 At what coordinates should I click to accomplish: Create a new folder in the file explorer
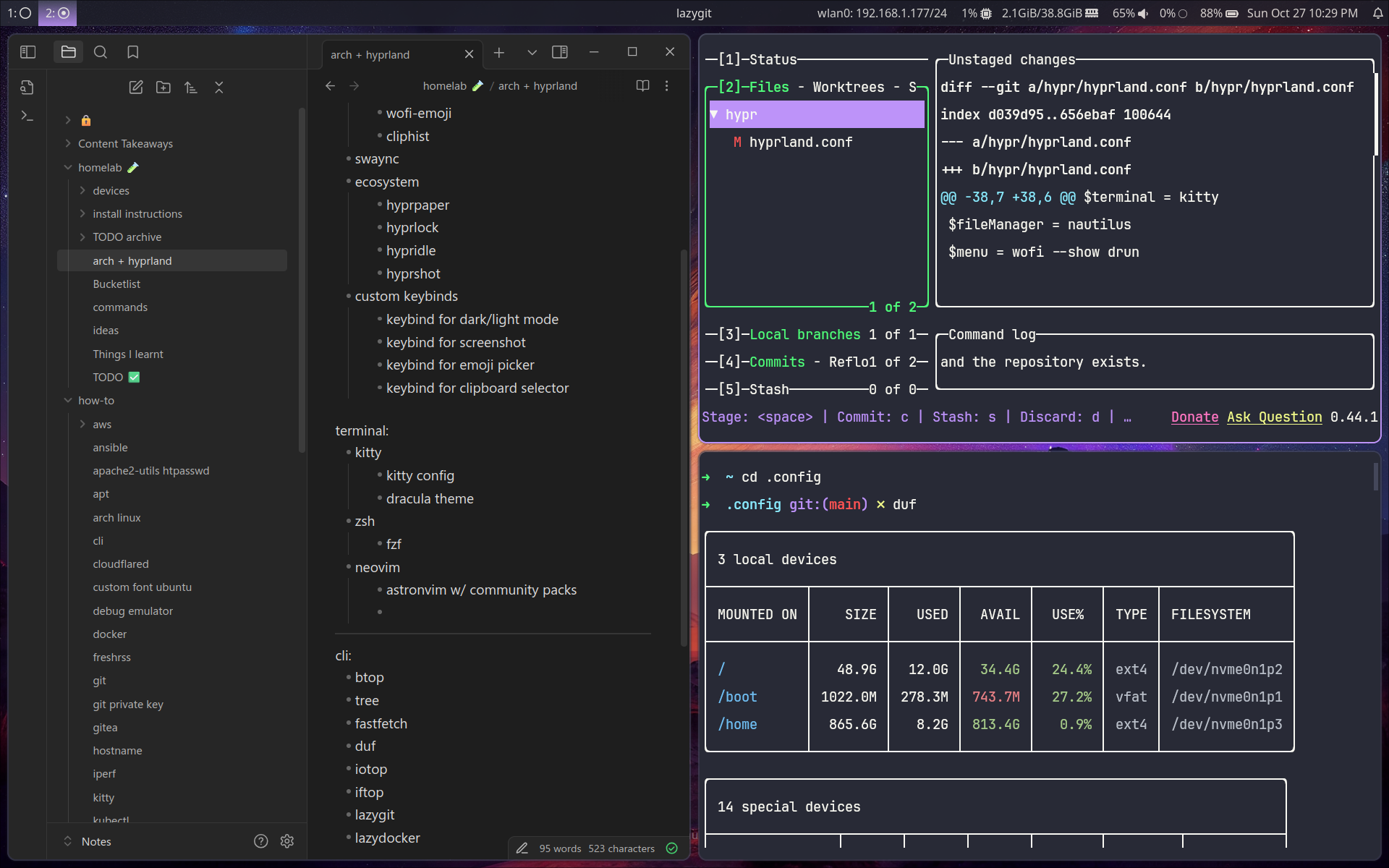click(163, 88)
